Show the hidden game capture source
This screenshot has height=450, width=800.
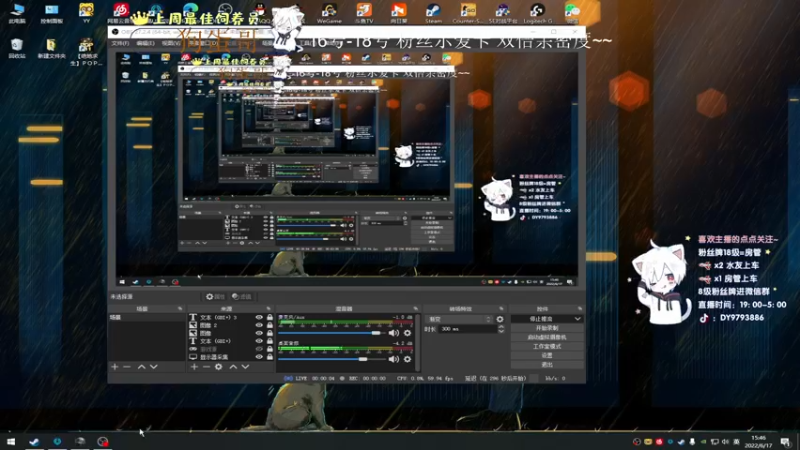(259, 349)
